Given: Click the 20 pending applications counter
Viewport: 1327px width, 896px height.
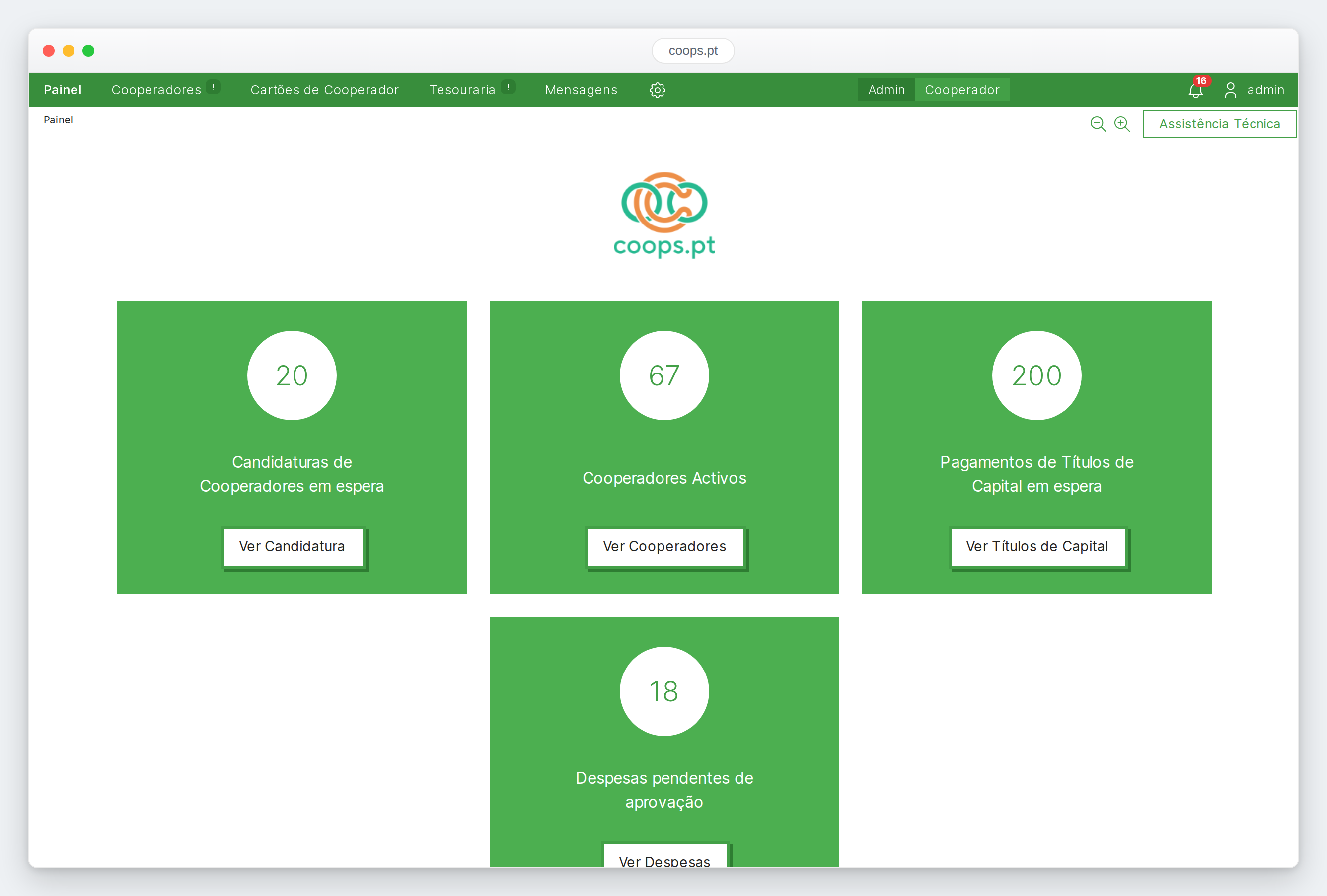Looking at the screenshot, I should (292, 375).
